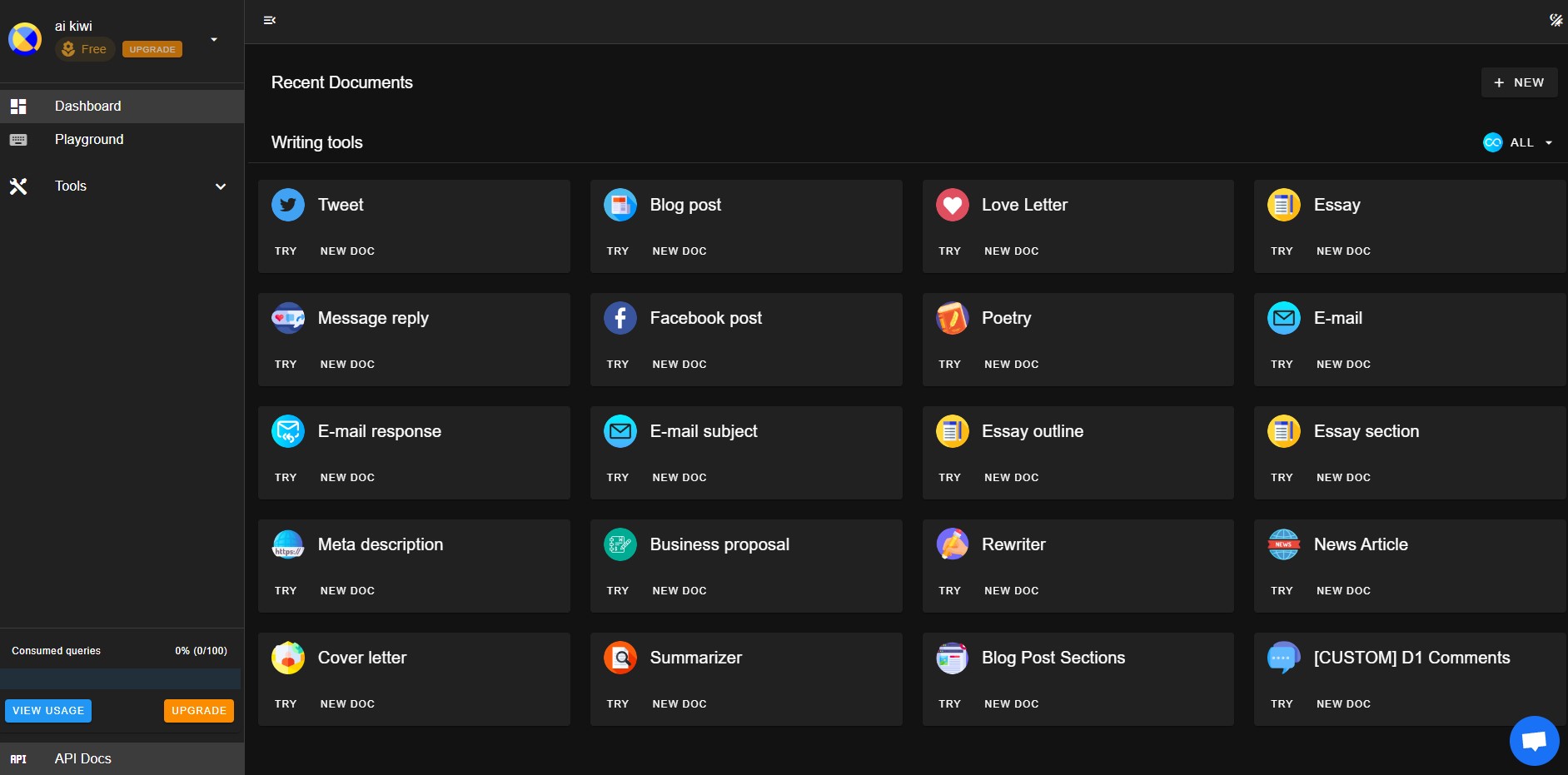Viewport: 1568px width, 775px height.
Task: Click the Consumed queries progress bar
Action: click(x=121, y=678)
